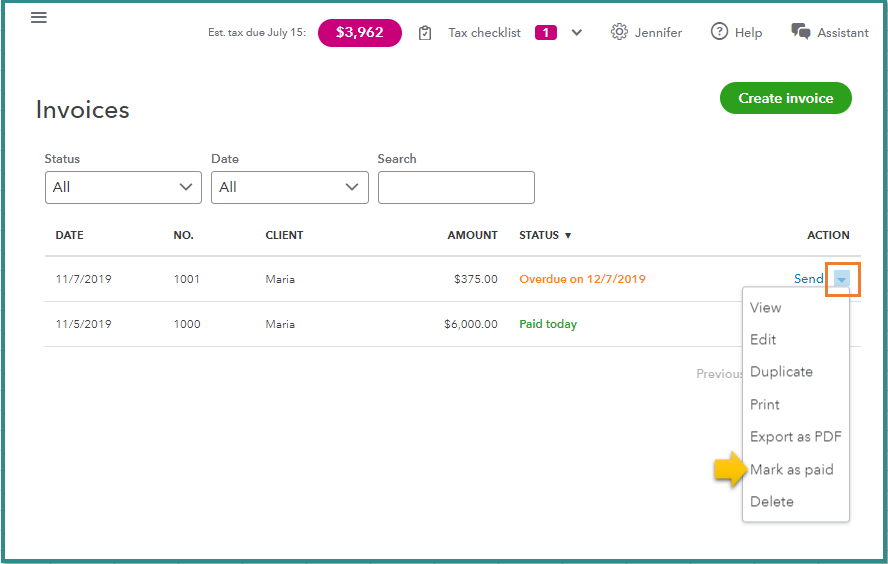Click the Tax checklist clipboard icon
This screenshot has height=564, width=888.
(425, 33)
